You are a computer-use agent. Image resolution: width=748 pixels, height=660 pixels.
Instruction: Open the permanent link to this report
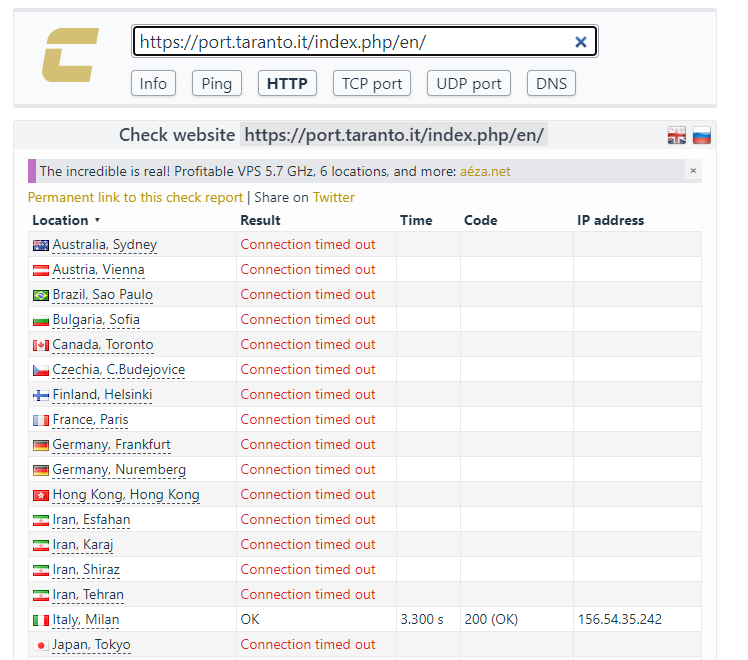coord(135,197)
